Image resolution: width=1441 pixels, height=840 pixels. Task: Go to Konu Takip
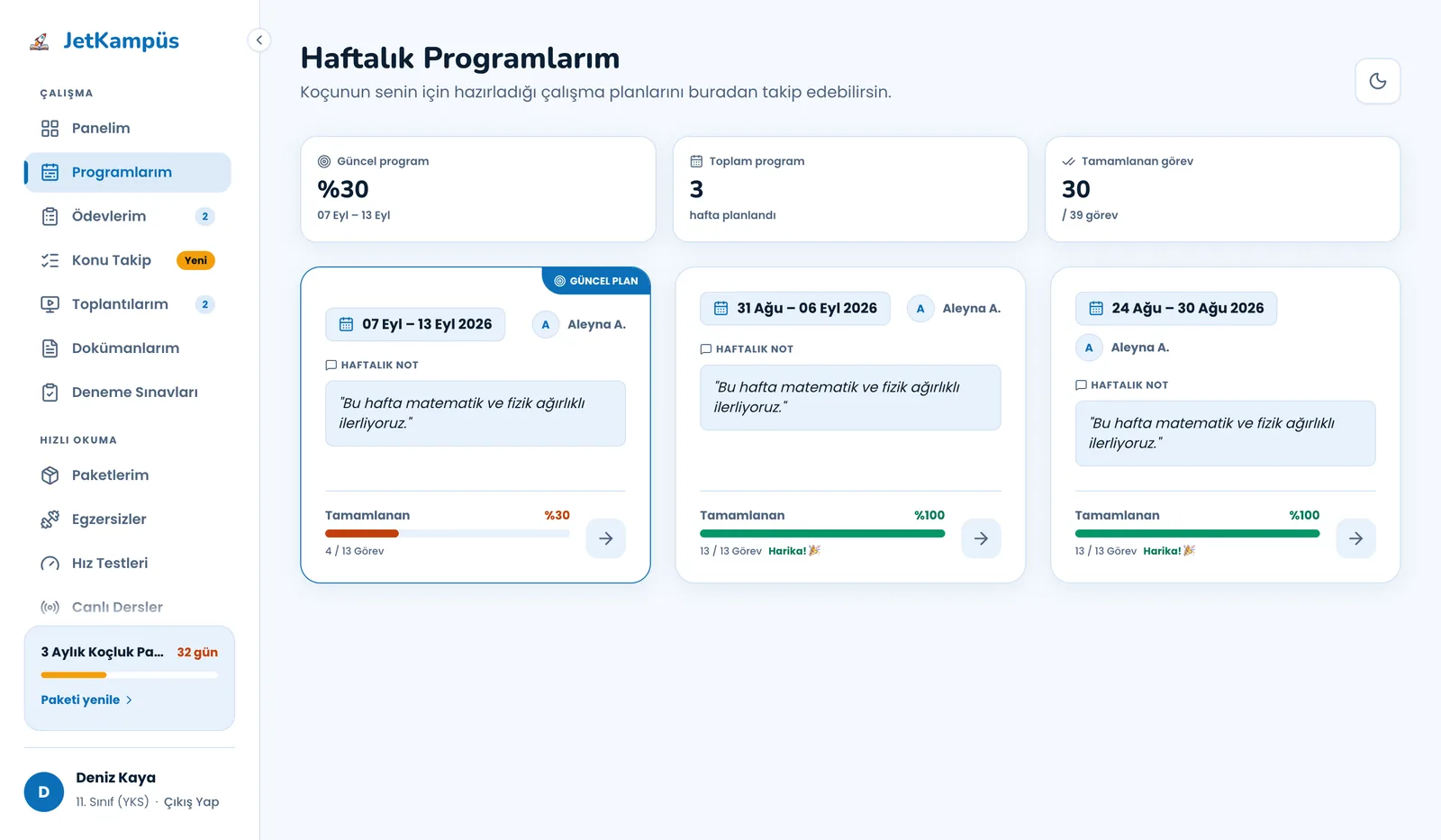pyautogui.click(x=128, y=260)
